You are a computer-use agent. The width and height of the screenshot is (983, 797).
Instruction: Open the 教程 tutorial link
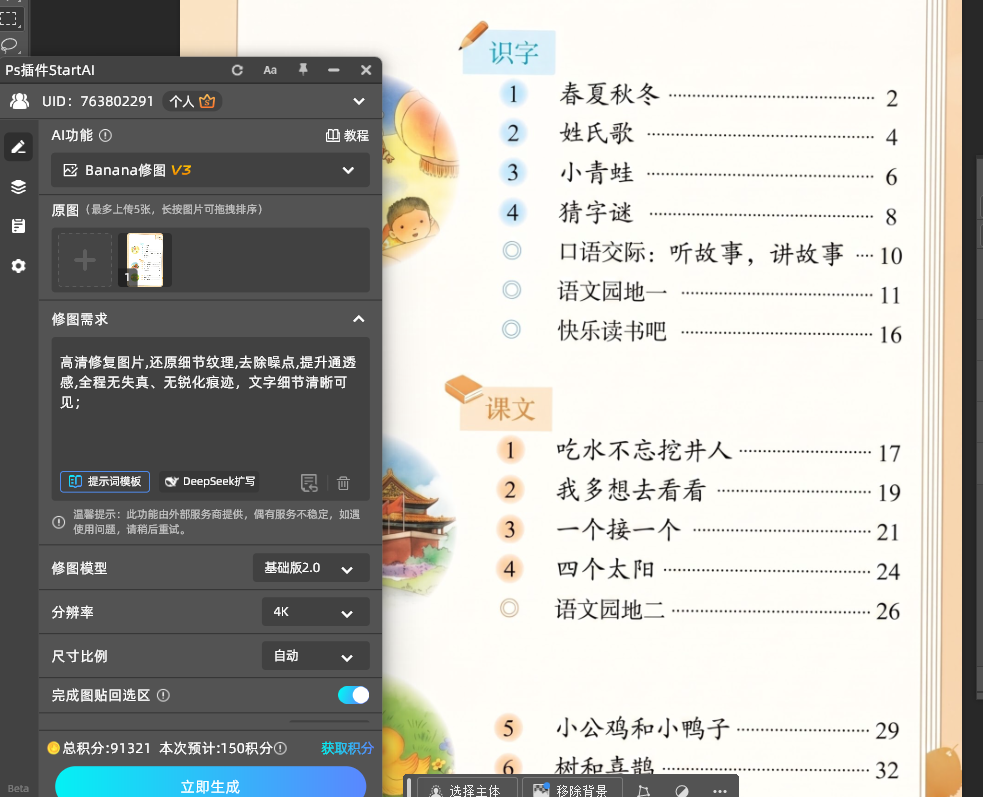point(347,135)
